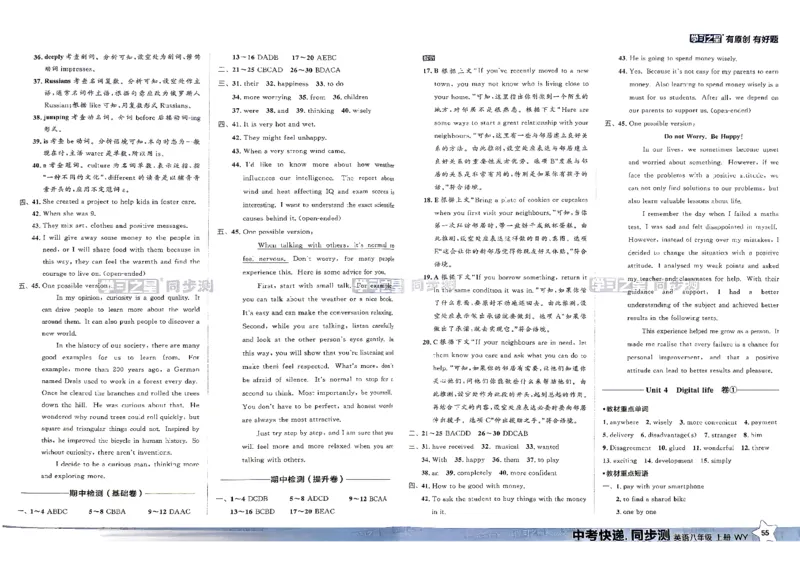Select the answer "39. thinking"
The height and width of the screenshot is (566, 800).
315,110
